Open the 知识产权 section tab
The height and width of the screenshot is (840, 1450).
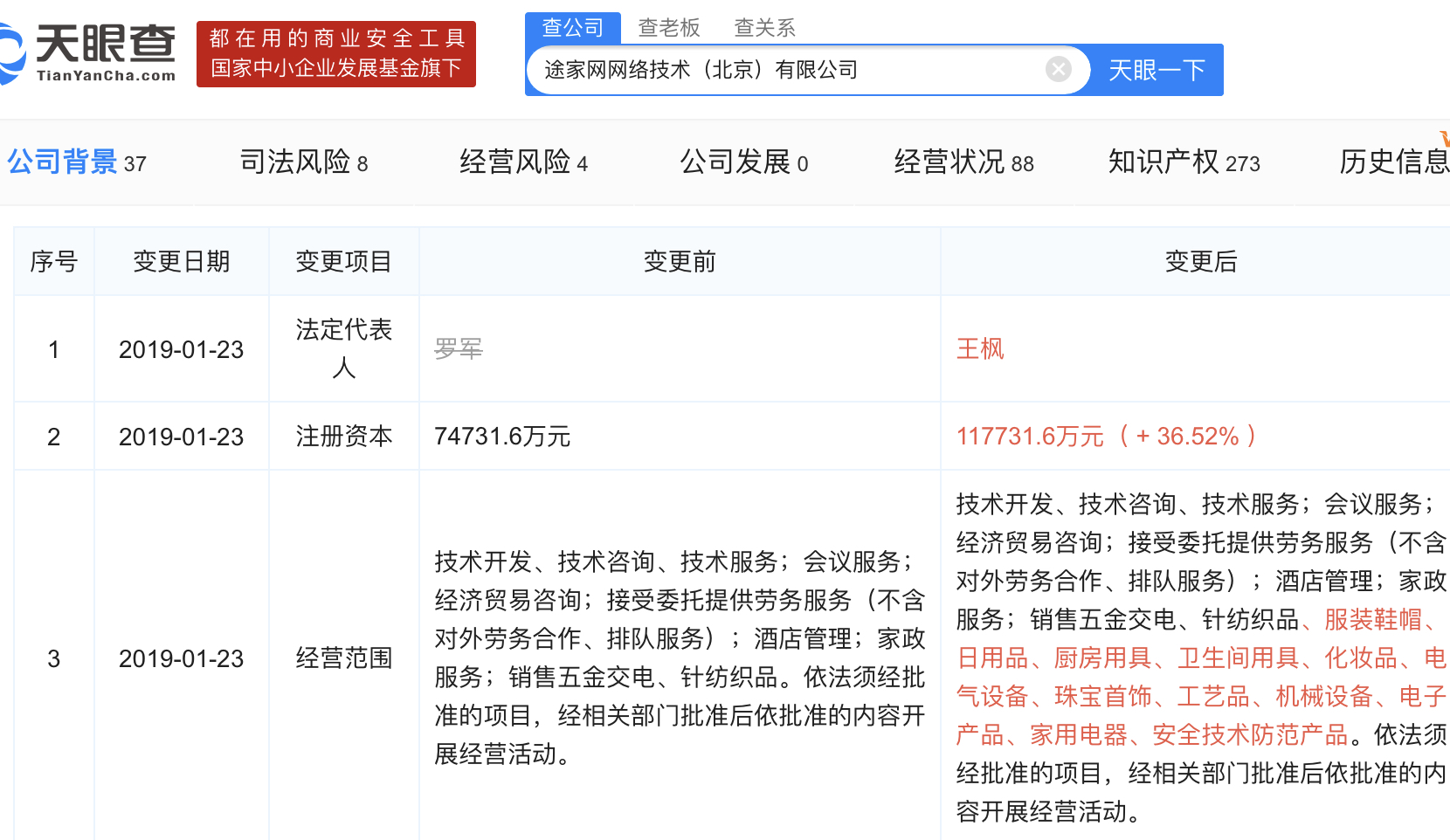tap(1184, 162)
